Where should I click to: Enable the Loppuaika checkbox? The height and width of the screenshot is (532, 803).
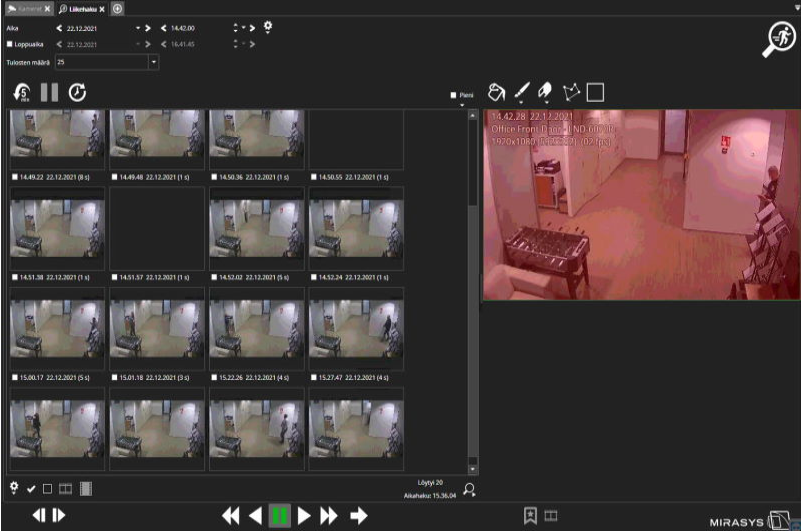click(11, 45)
